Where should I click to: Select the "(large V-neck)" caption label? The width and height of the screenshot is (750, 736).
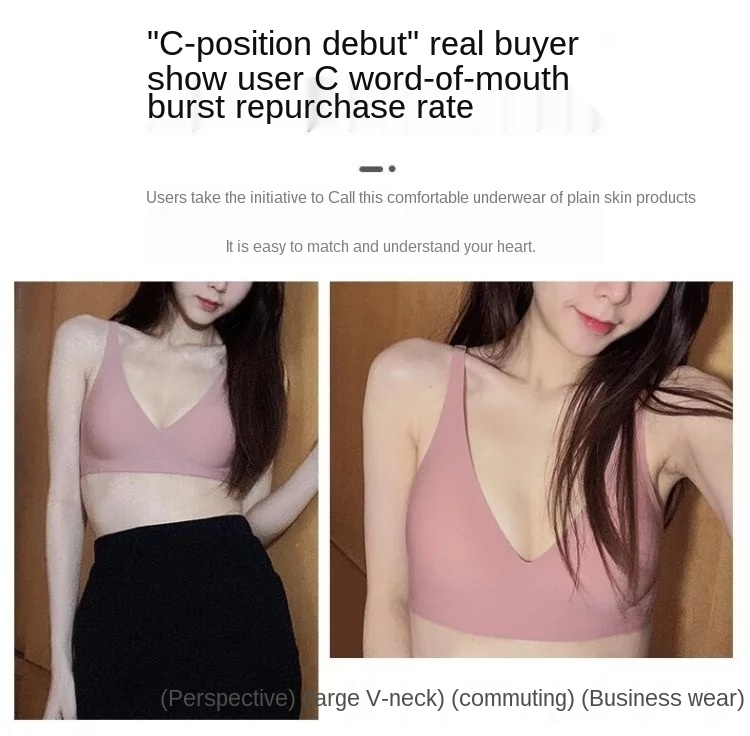pyautogui.click(x=374, y=698)
